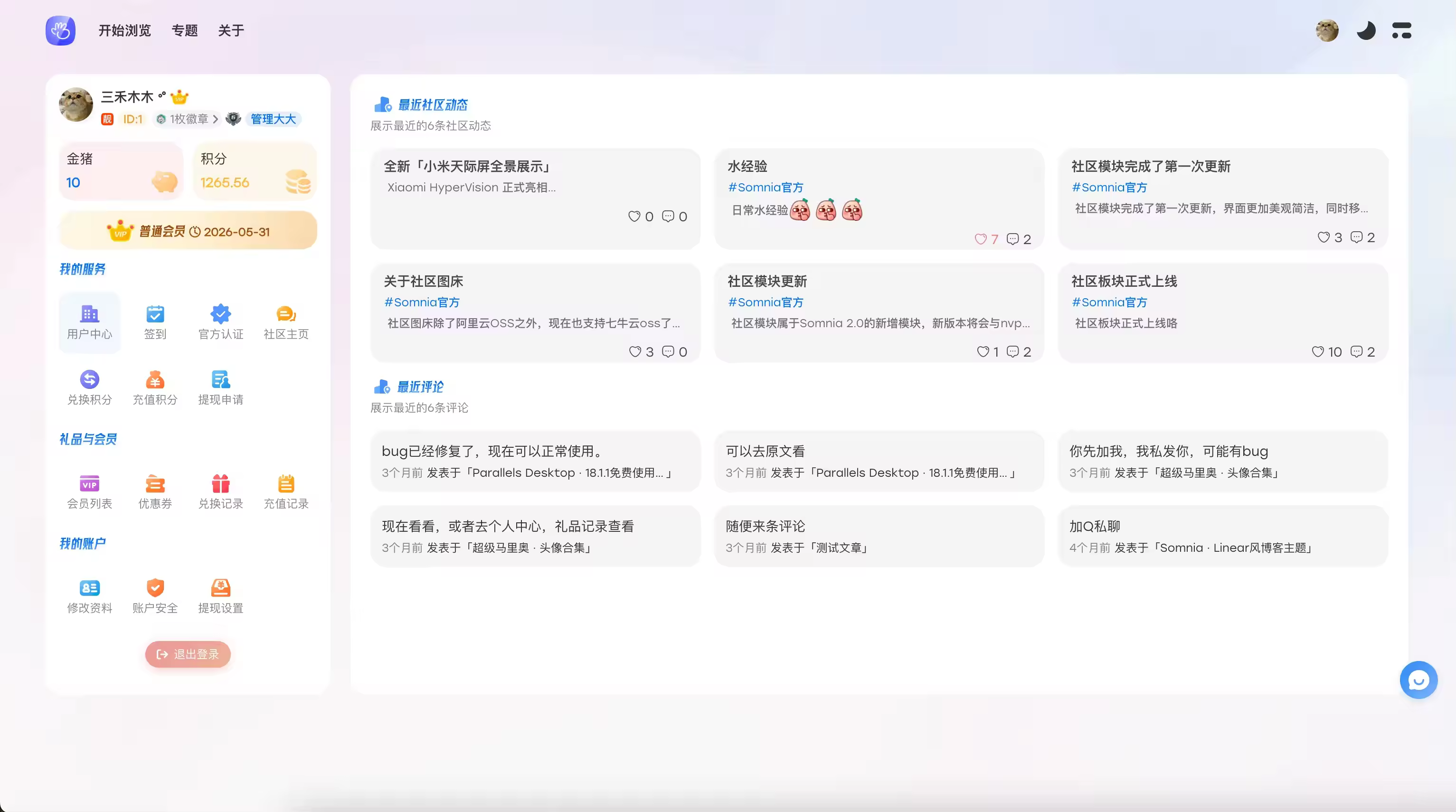Viewport: 1456px width, 812px height.
Task: Click the 兑换记录 gift box icon
Action: click(x=220, y=484)
